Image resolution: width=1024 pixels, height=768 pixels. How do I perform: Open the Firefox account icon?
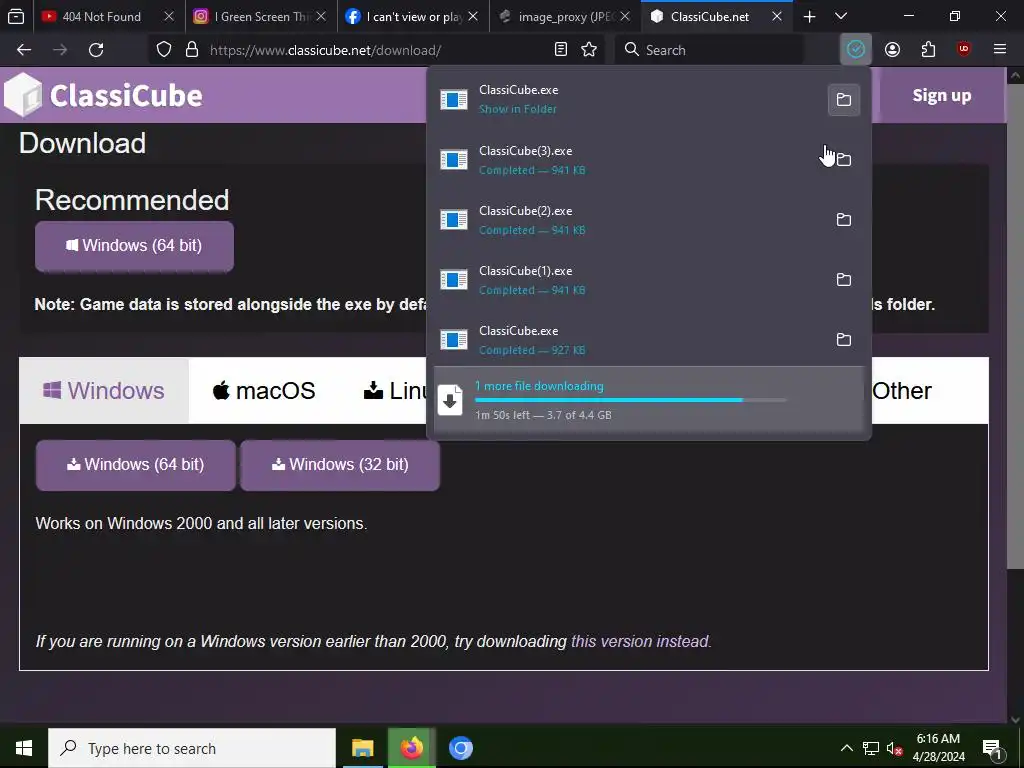892,50
